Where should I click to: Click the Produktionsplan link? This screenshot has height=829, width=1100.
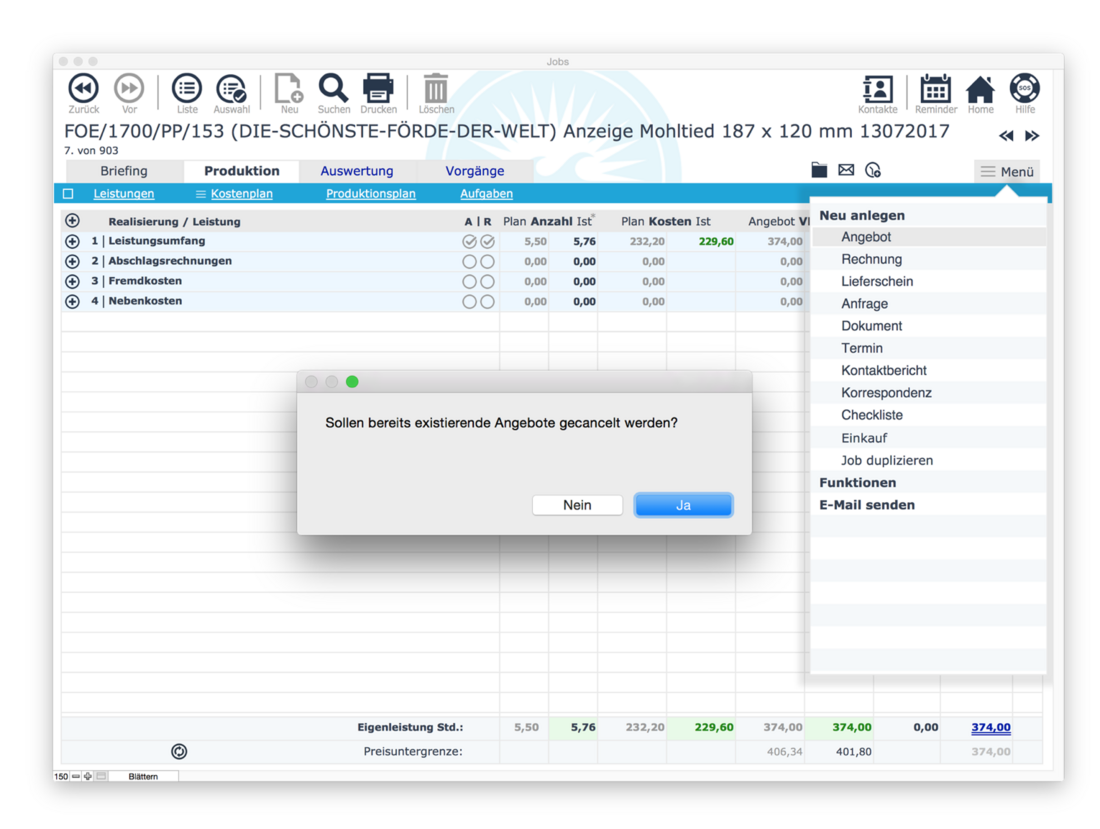pos(370,194)
